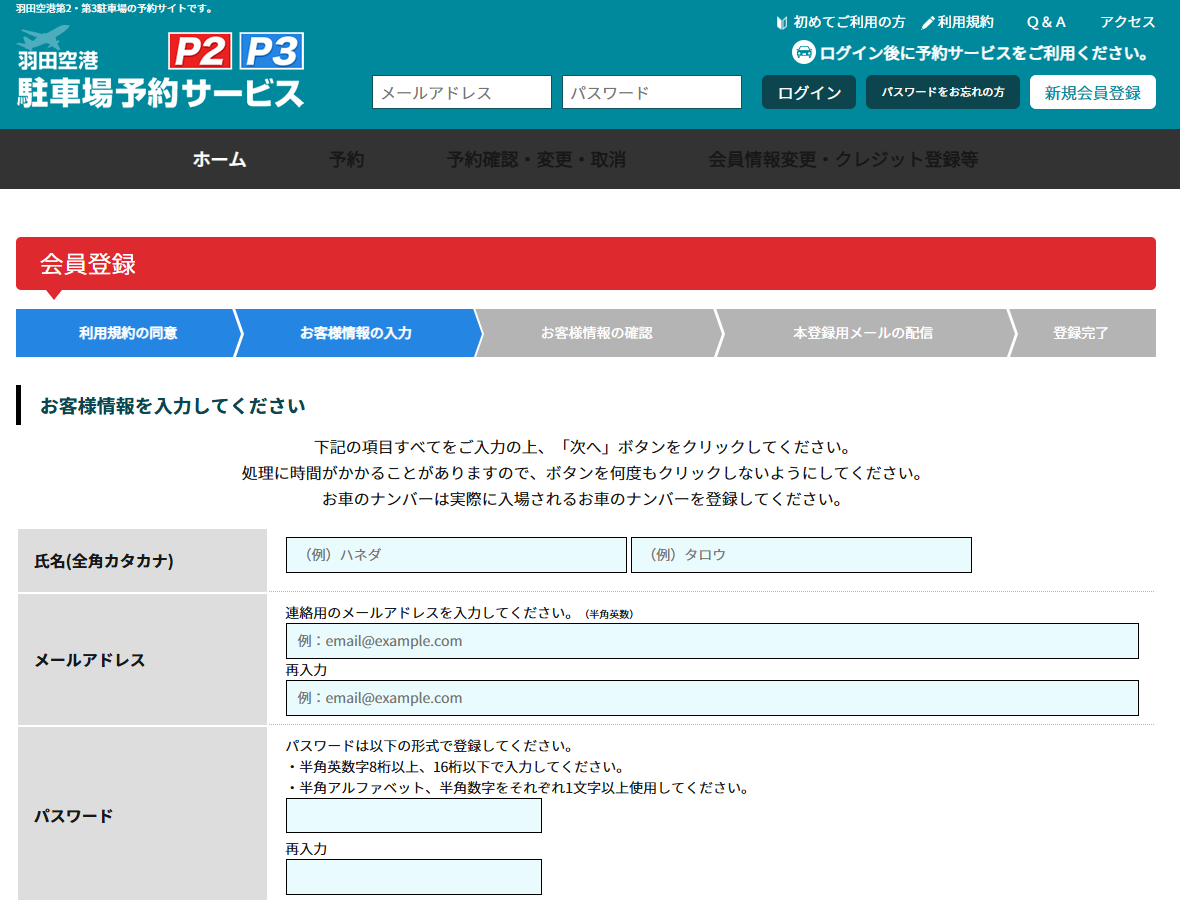Open the 予約 menu item
1180x900 pixels.
349,159
